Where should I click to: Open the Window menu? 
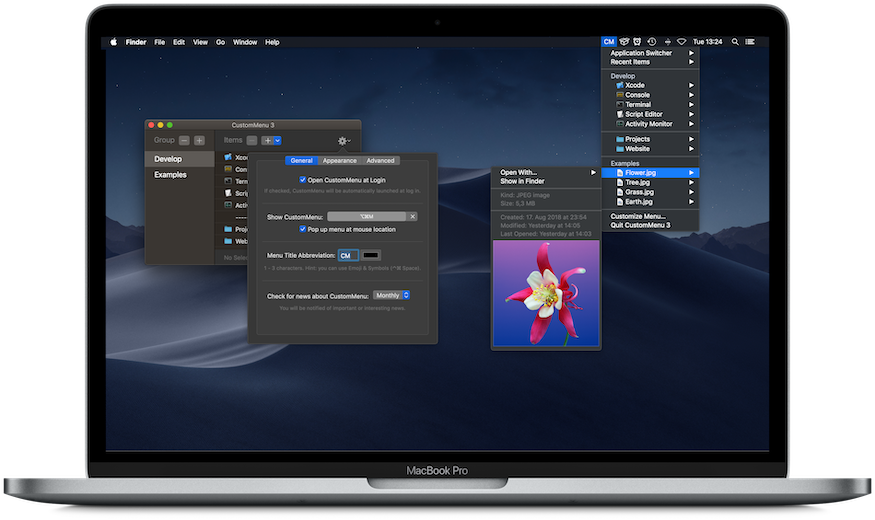pyautogui.click(x=245, y=42)
